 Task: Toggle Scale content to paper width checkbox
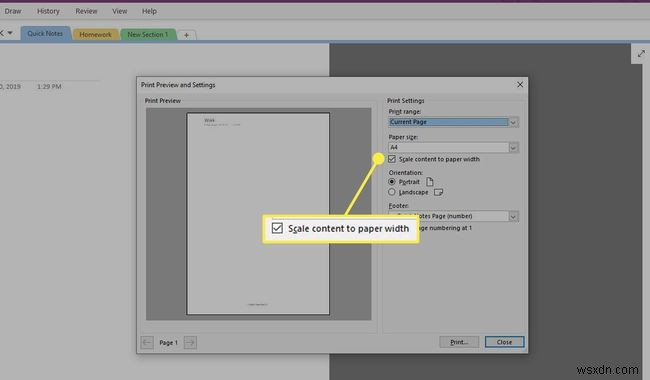(x=392, y=159)
